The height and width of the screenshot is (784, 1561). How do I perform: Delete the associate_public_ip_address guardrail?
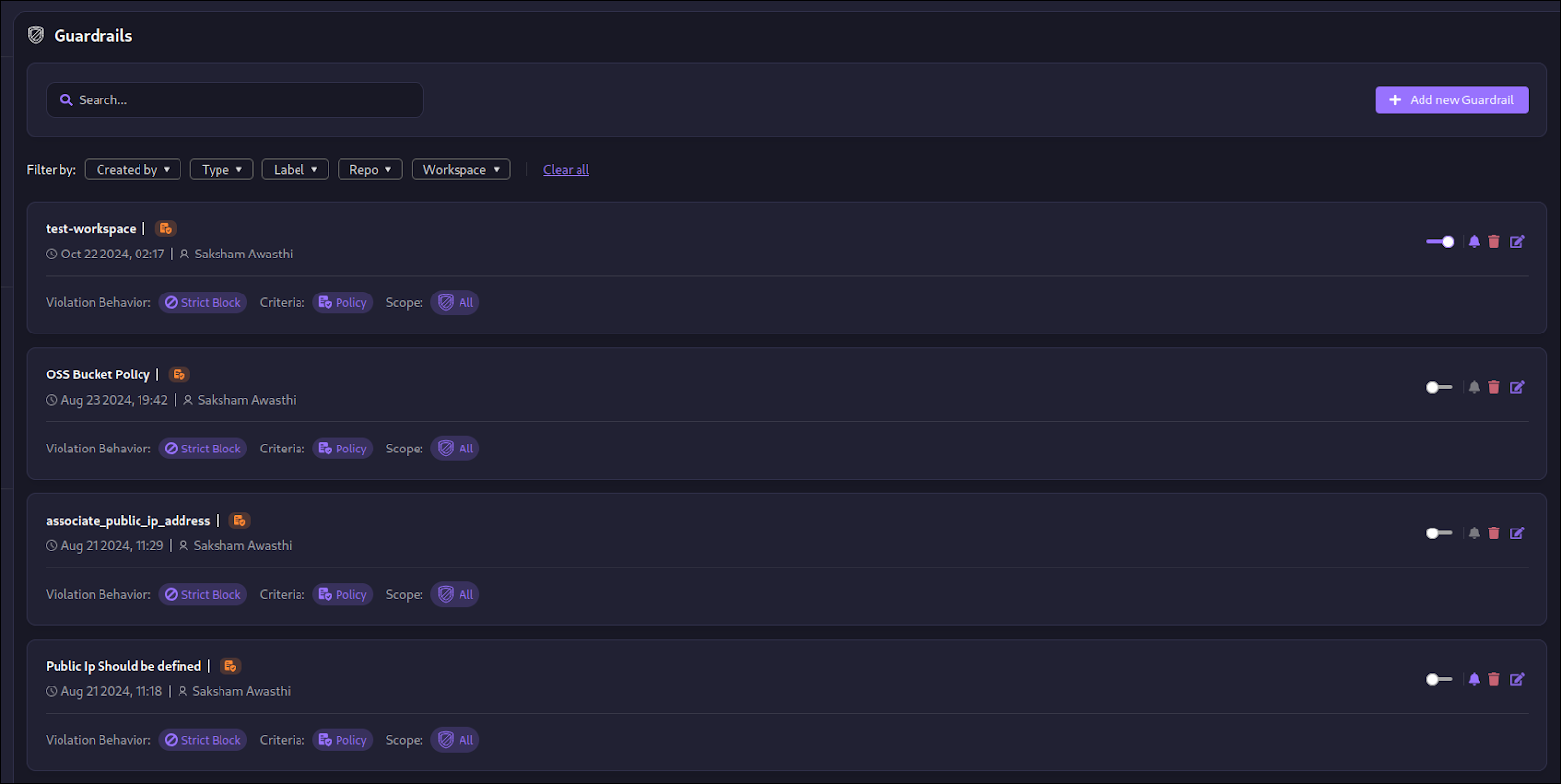(1494, 533)
